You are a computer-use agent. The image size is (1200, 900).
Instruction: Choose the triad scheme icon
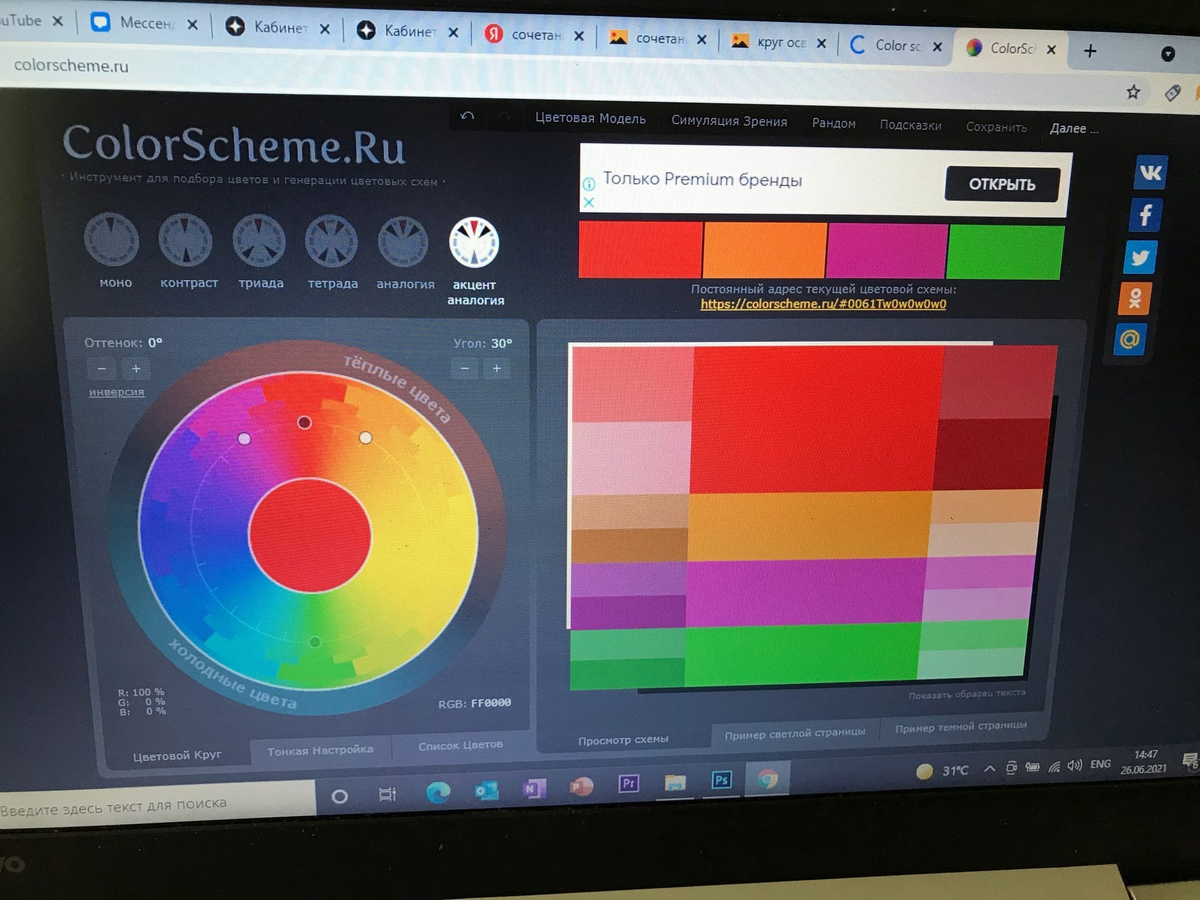[259, 241]
